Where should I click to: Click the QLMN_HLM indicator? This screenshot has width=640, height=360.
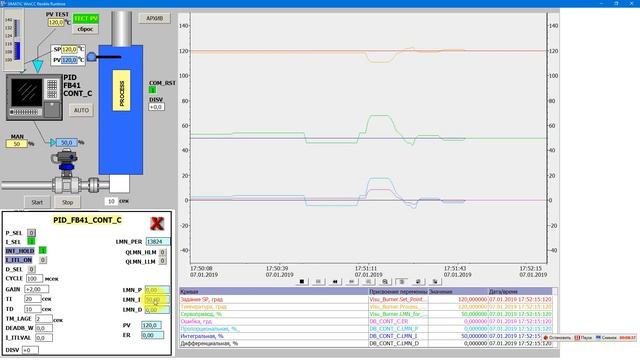162,252
